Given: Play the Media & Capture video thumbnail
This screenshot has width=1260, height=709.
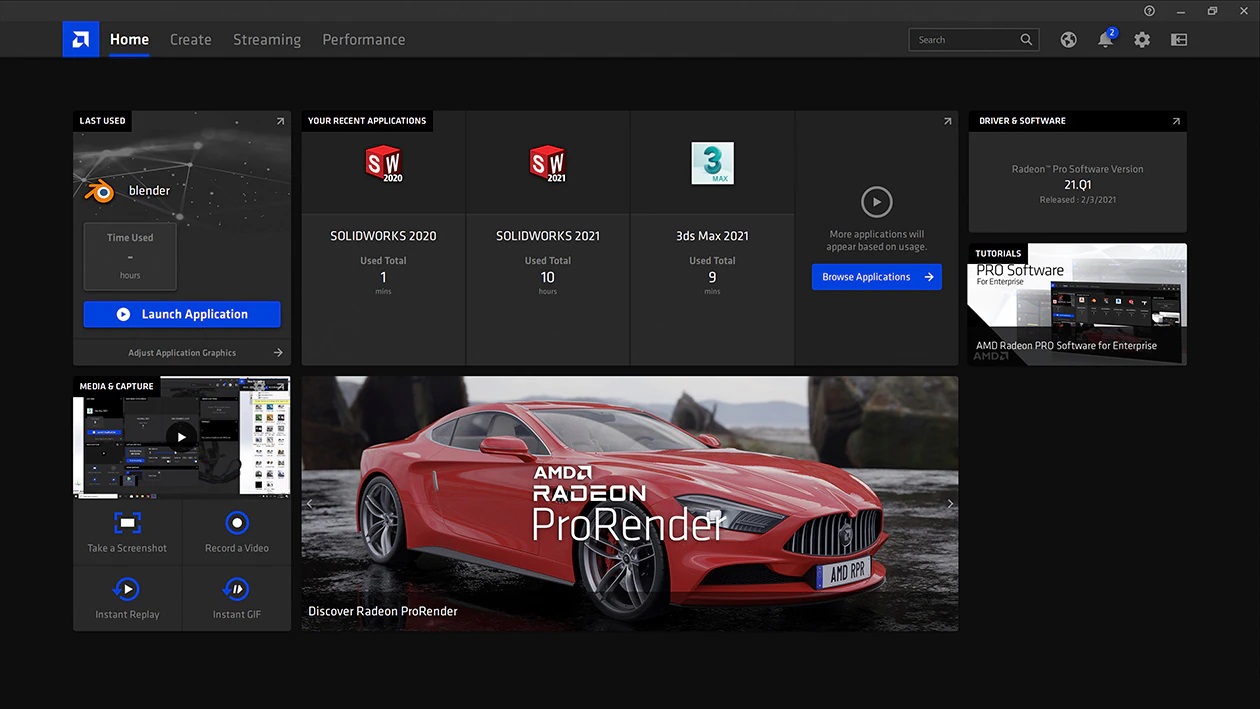Looking at the screenshot, I should tap(181, 437).
